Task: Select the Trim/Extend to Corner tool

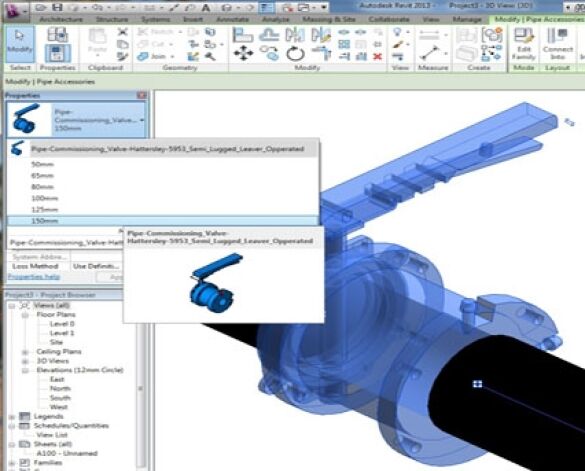Action: click(321, 53)
